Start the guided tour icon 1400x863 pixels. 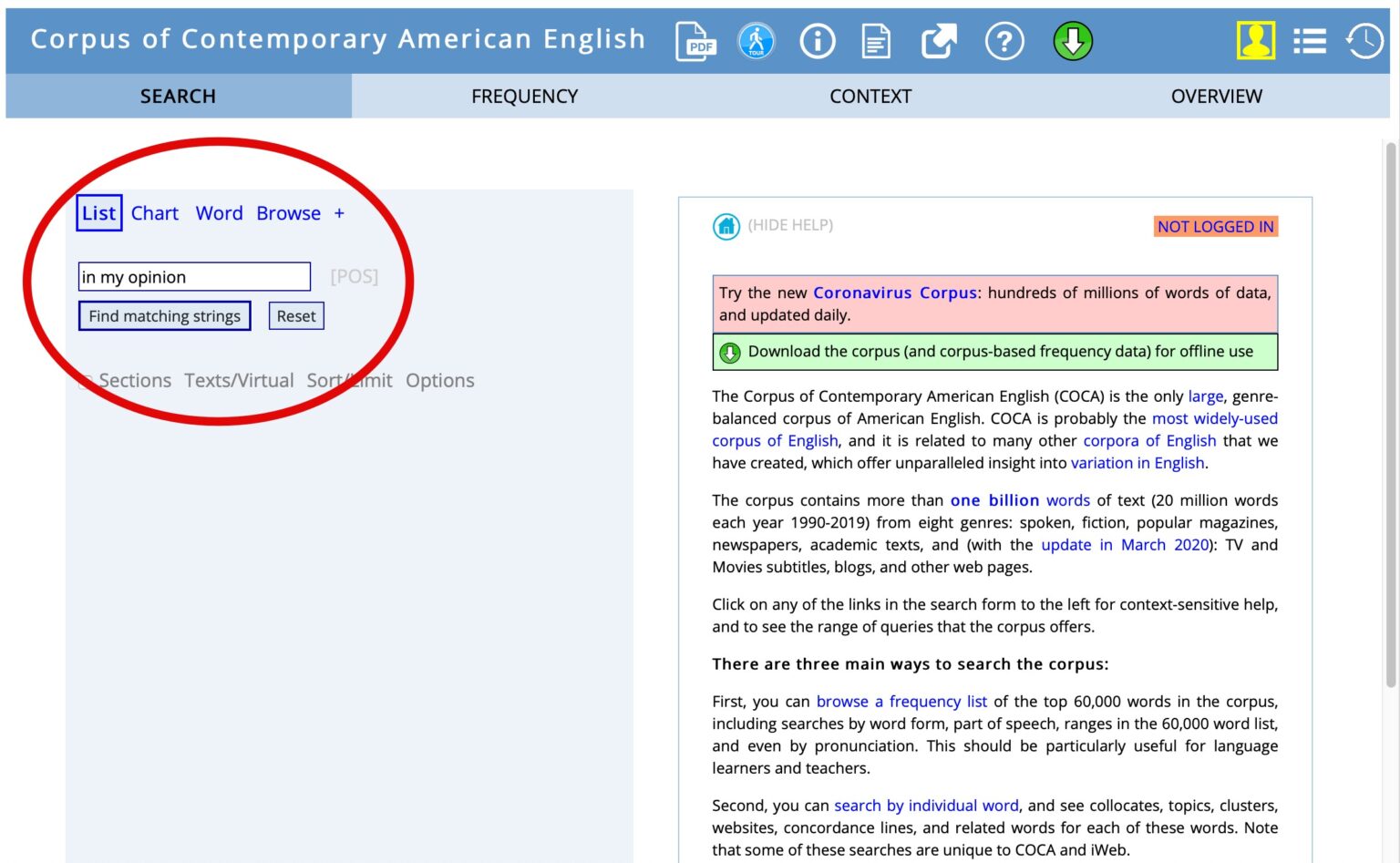coord(757,41)
